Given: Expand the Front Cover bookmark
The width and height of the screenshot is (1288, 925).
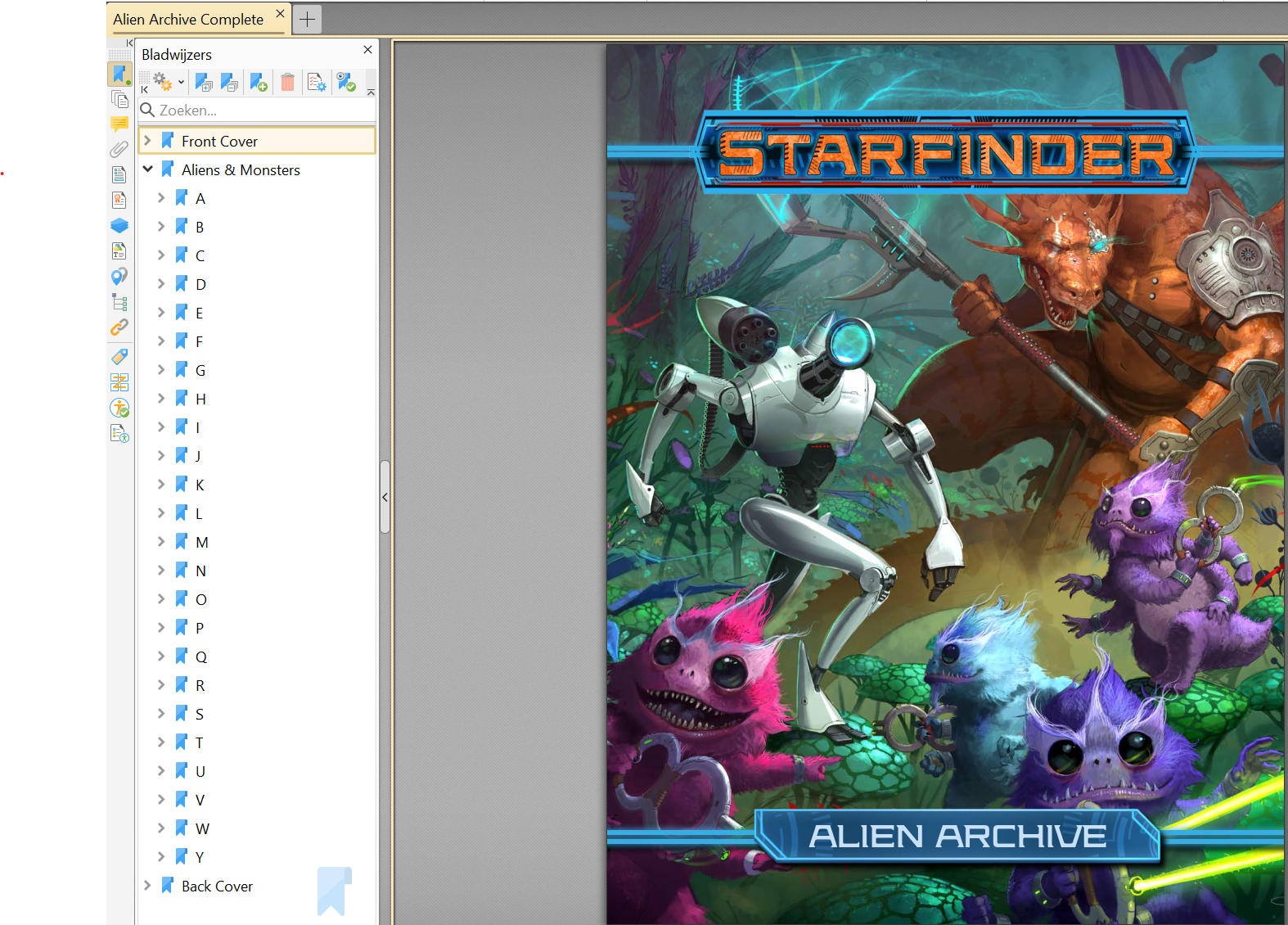Looking at the screenshot, I should click(148, 141).
